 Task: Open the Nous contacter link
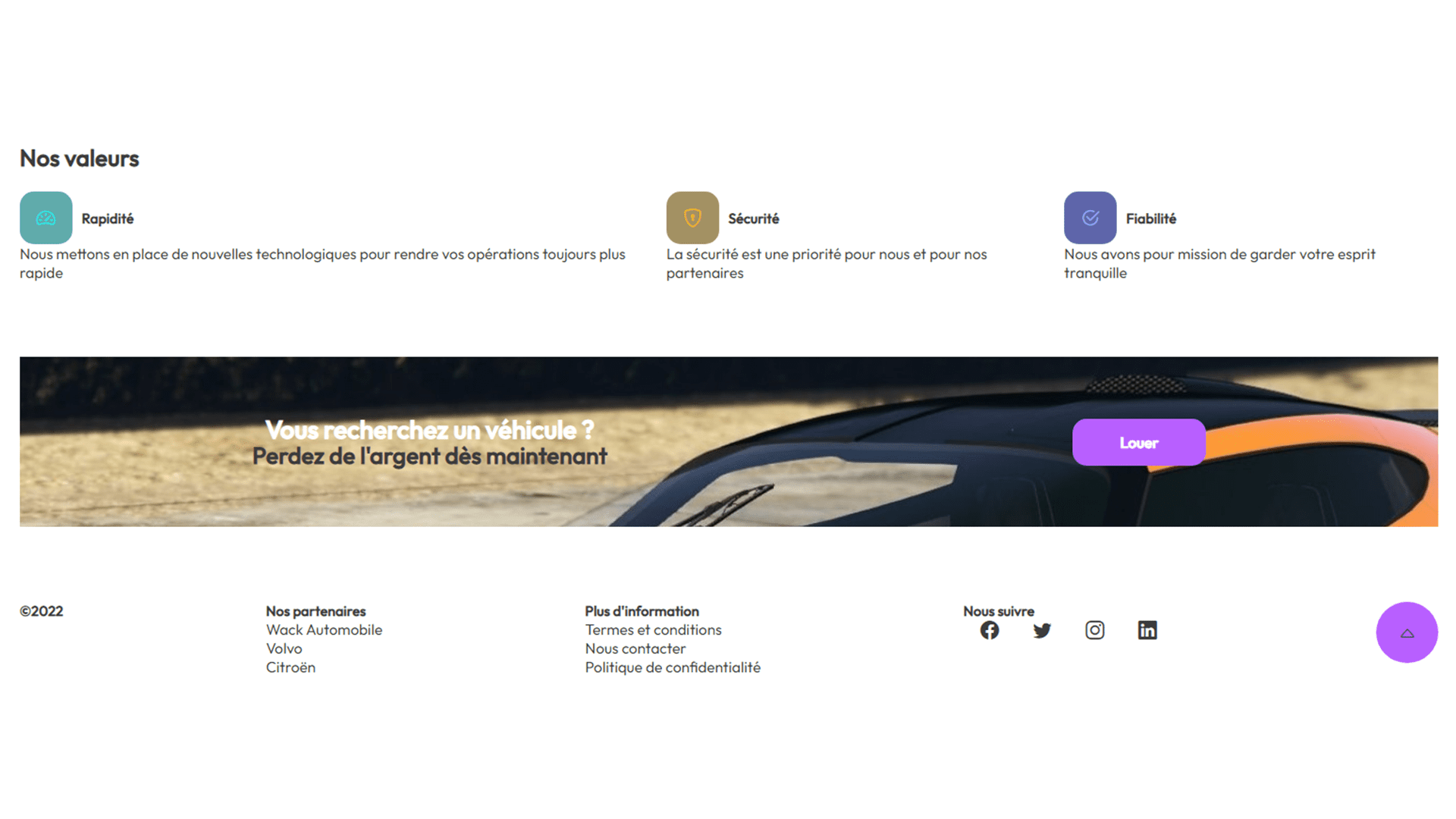pyautogui.click(x=635, y=649)
